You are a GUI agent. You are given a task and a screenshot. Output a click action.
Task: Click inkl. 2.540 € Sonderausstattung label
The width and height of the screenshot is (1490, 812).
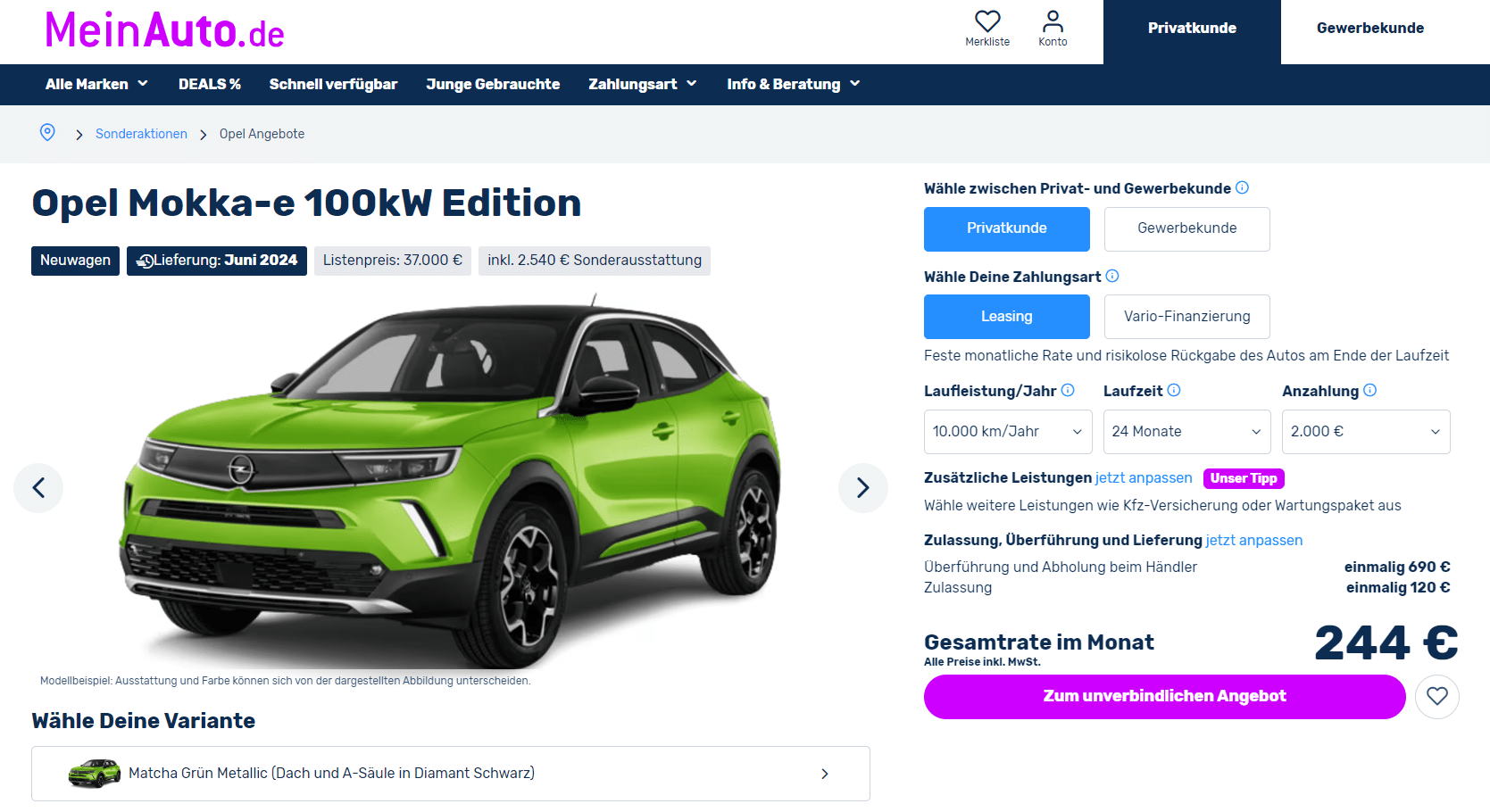[595, 261]
